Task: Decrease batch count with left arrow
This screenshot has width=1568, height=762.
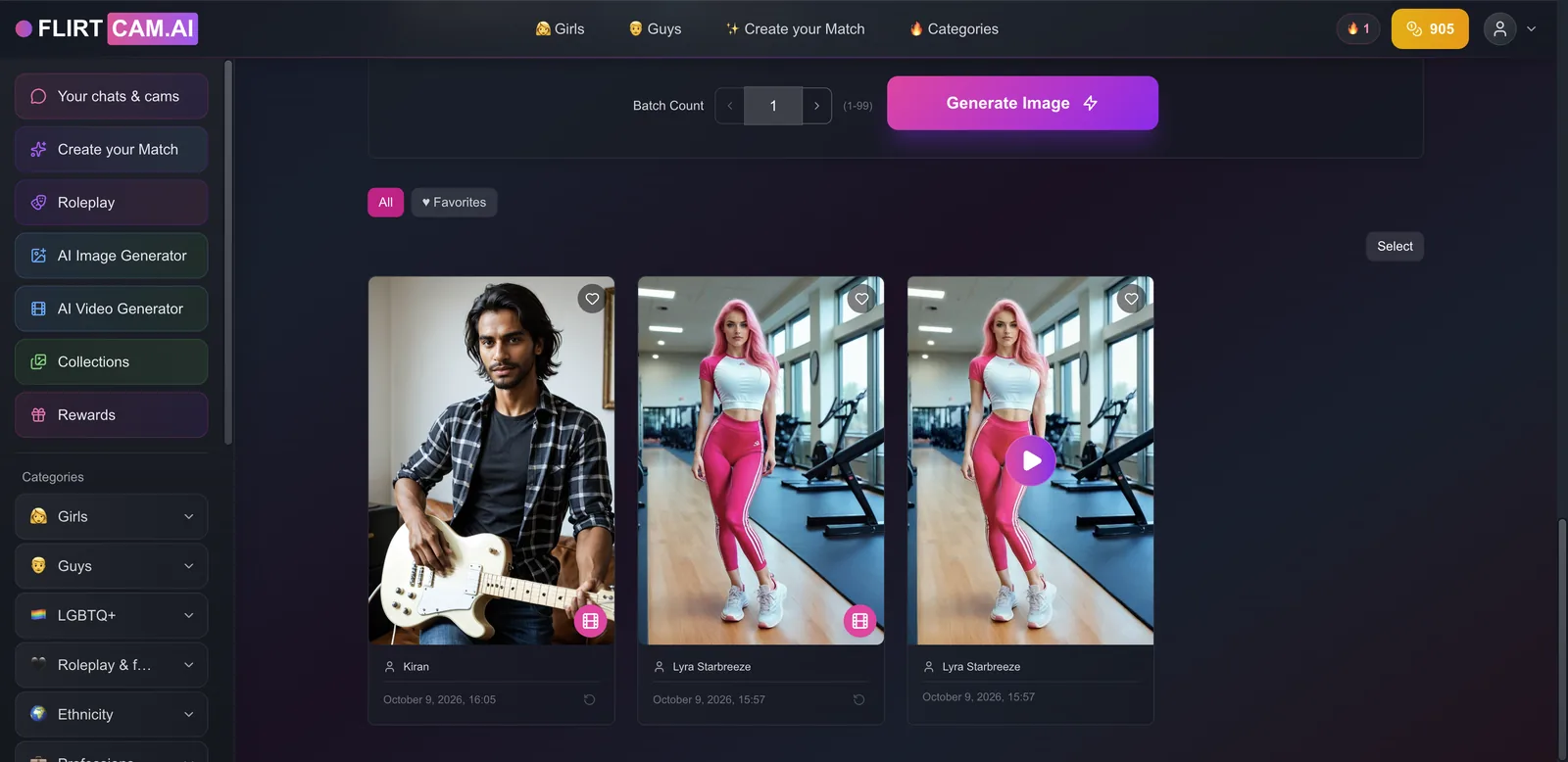Action: click(729, 106)
